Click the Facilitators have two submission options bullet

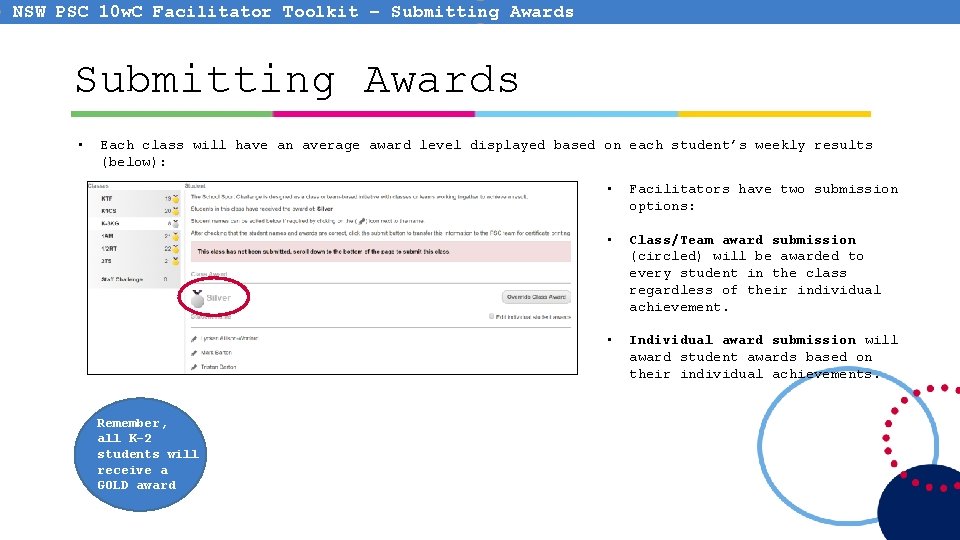(x=763, y=198)
